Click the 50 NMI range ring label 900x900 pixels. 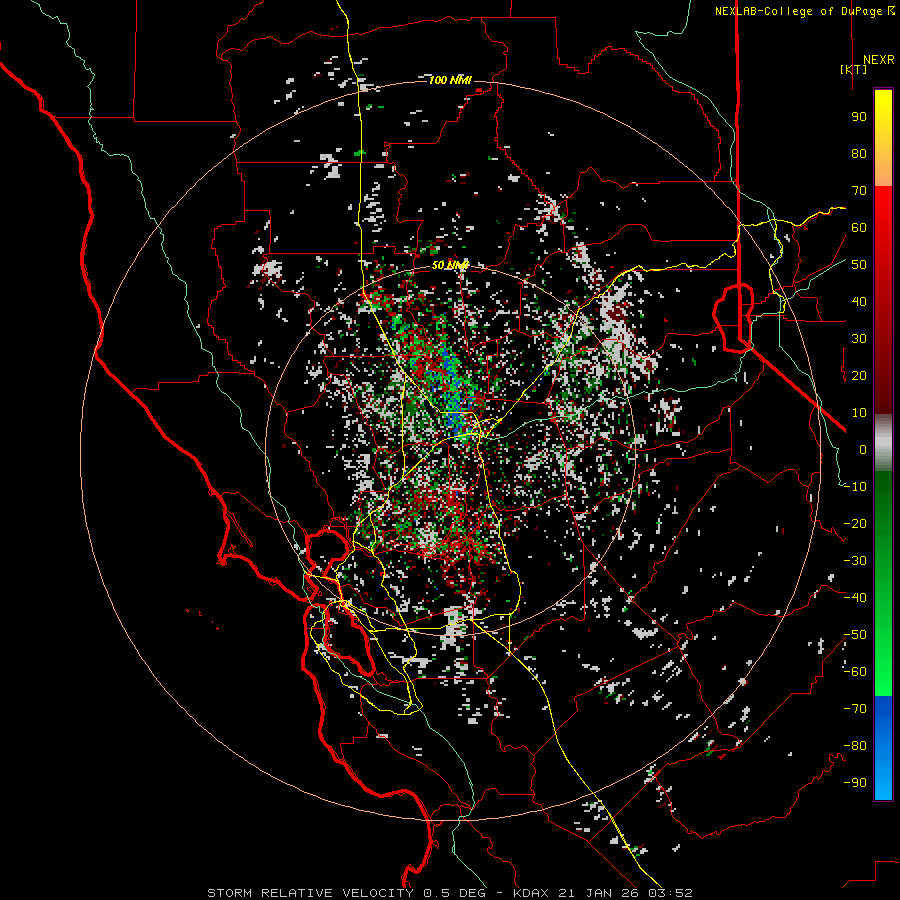(x=450, y=265)
